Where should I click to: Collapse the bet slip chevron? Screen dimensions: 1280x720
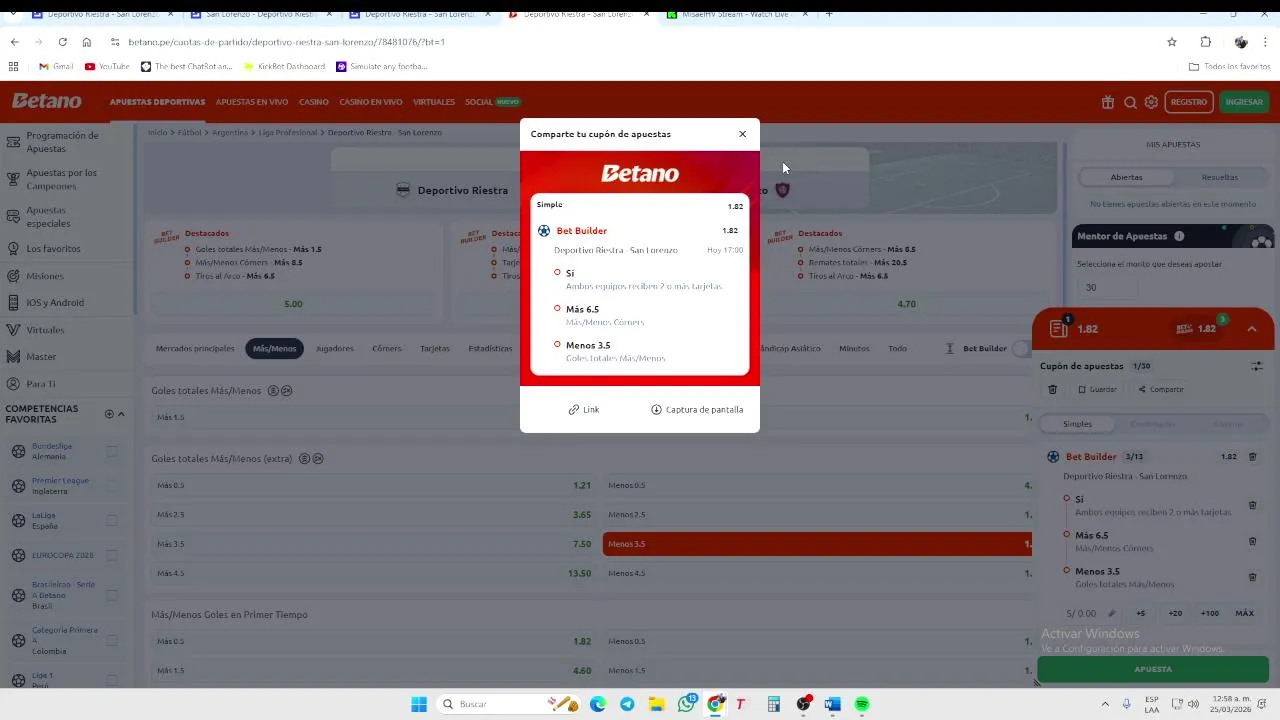point(1251,329)
